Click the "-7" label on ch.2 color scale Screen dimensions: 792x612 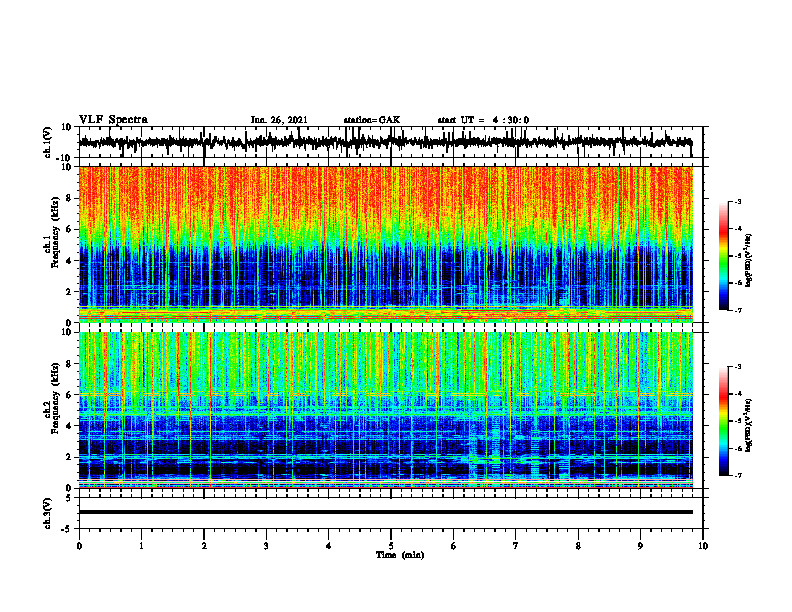[738, 475]
